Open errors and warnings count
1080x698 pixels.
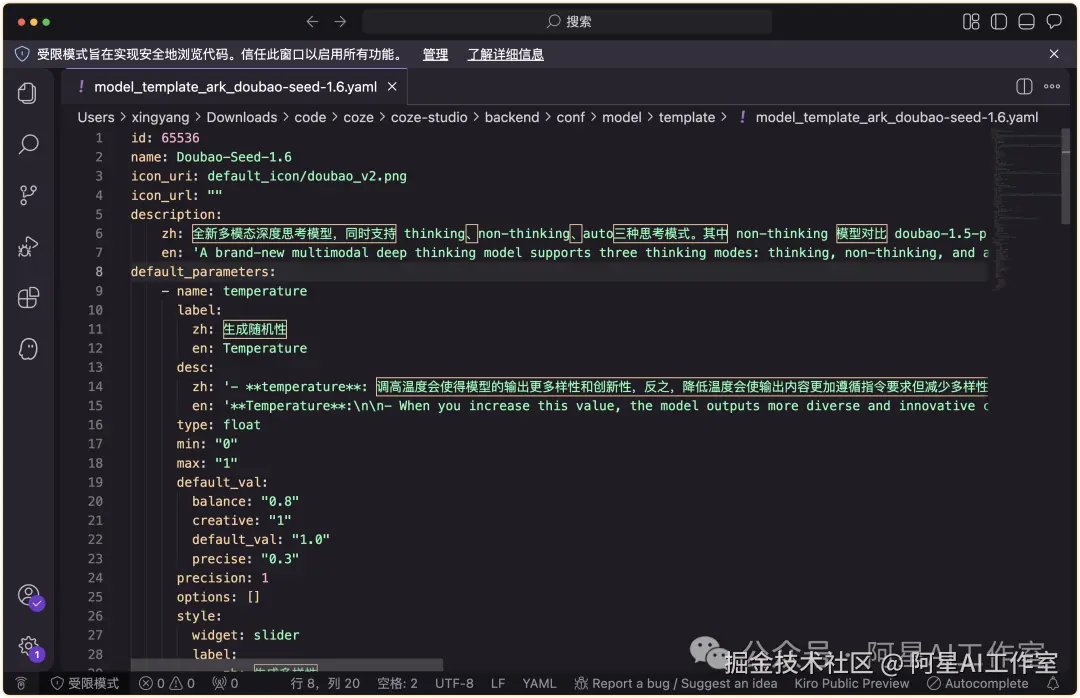(167, 684)
